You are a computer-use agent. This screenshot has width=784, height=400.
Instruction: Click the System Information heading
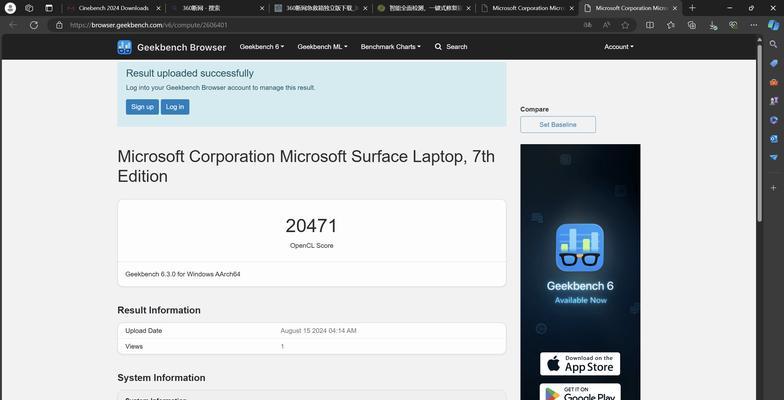tap(162, 378)
